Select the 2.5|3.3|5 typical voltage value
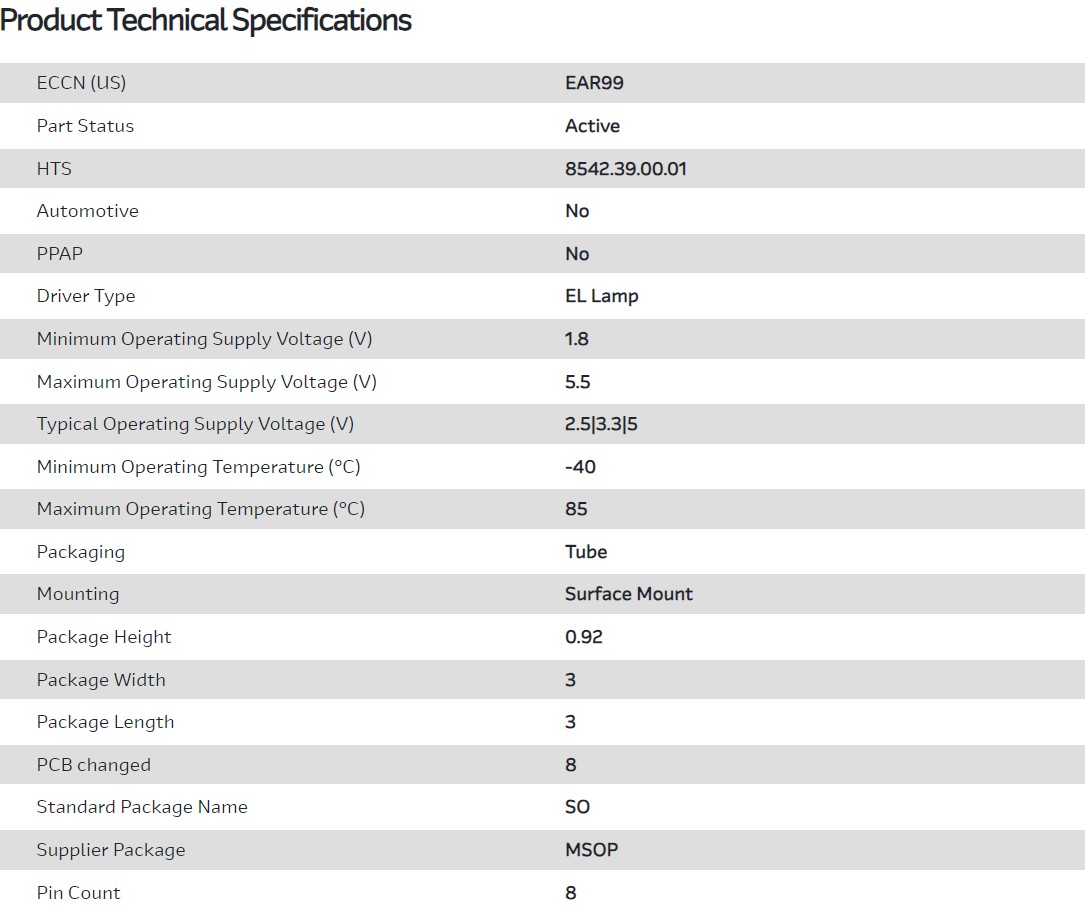The image size is (1085, 906). point(601,424)
